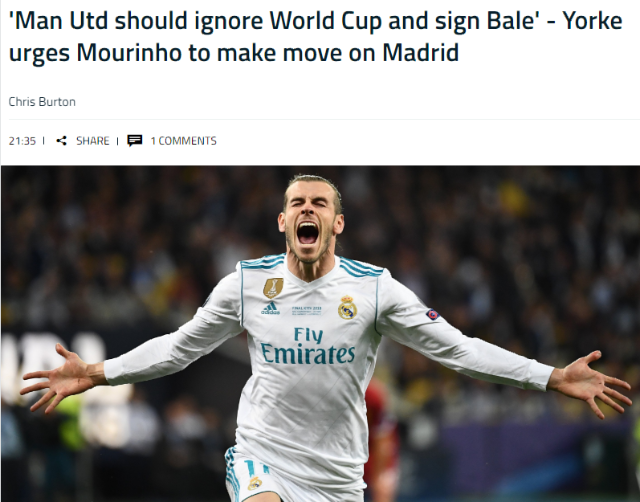Click the 21:35 timestamp
This screenshot has width=640, height=502.
pos(22,141)
